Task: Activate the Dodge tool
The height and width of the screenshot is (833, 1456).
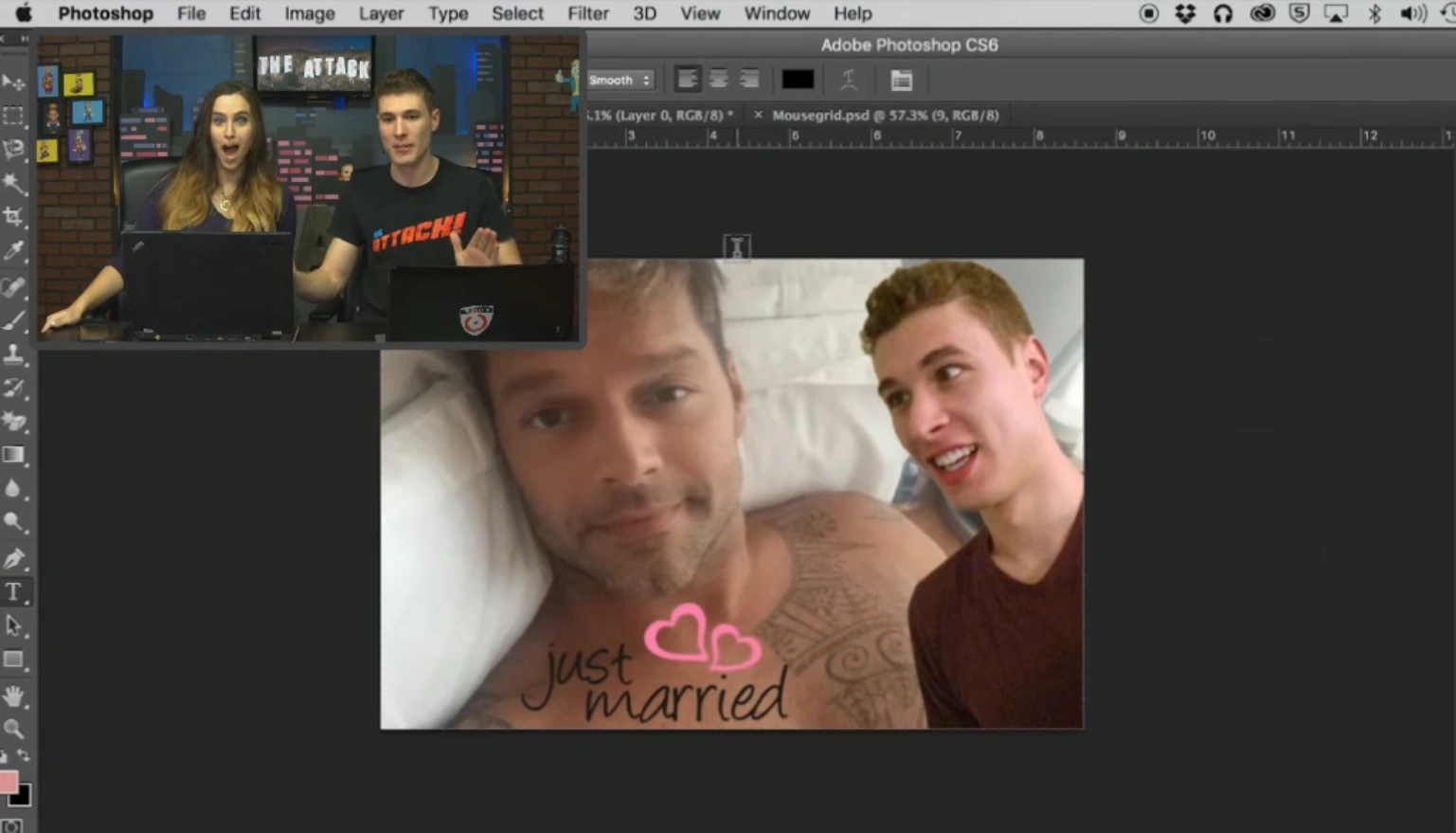Action: 13,522
